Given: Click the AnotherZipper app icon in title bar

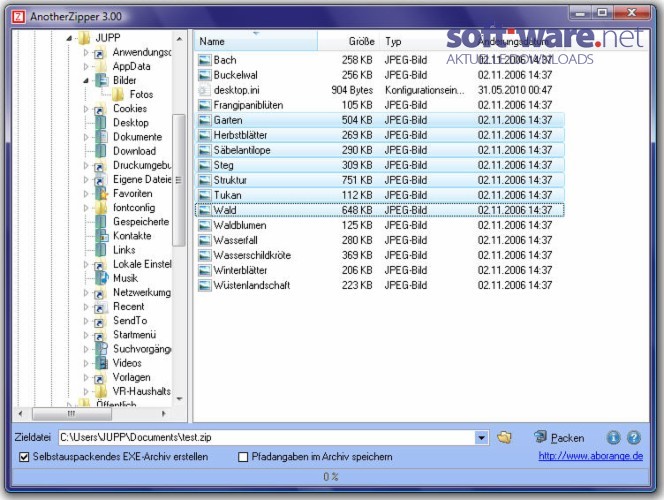Looking at the screenshot, I should pyautogui.click(x=18, y=17).
